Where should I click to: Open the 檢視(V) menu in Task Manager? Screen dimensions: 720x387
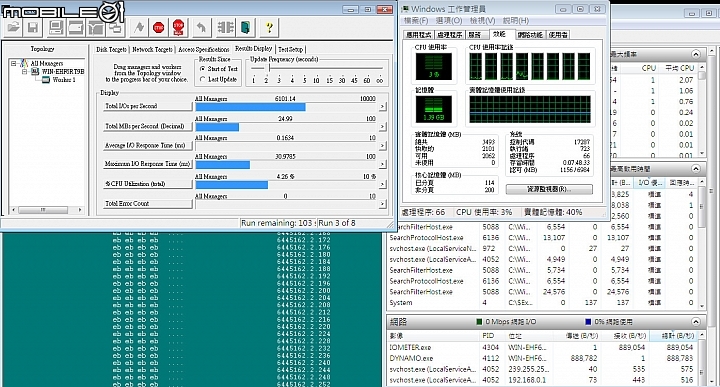coord(482,21)
